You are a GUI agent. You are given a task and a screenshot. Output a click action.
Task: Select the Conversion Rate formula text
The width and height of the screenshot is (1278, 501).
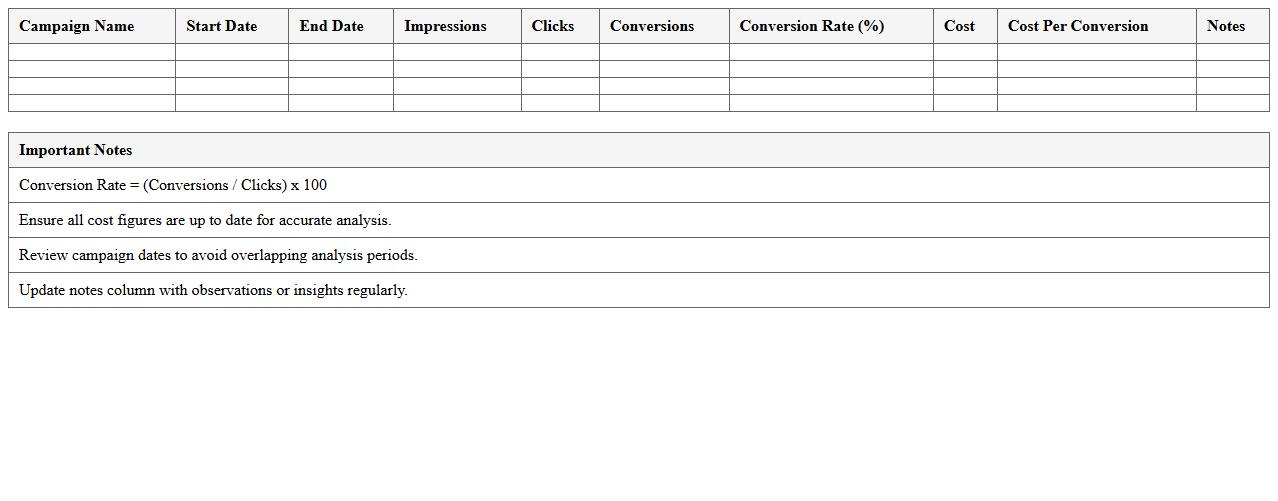173,185
